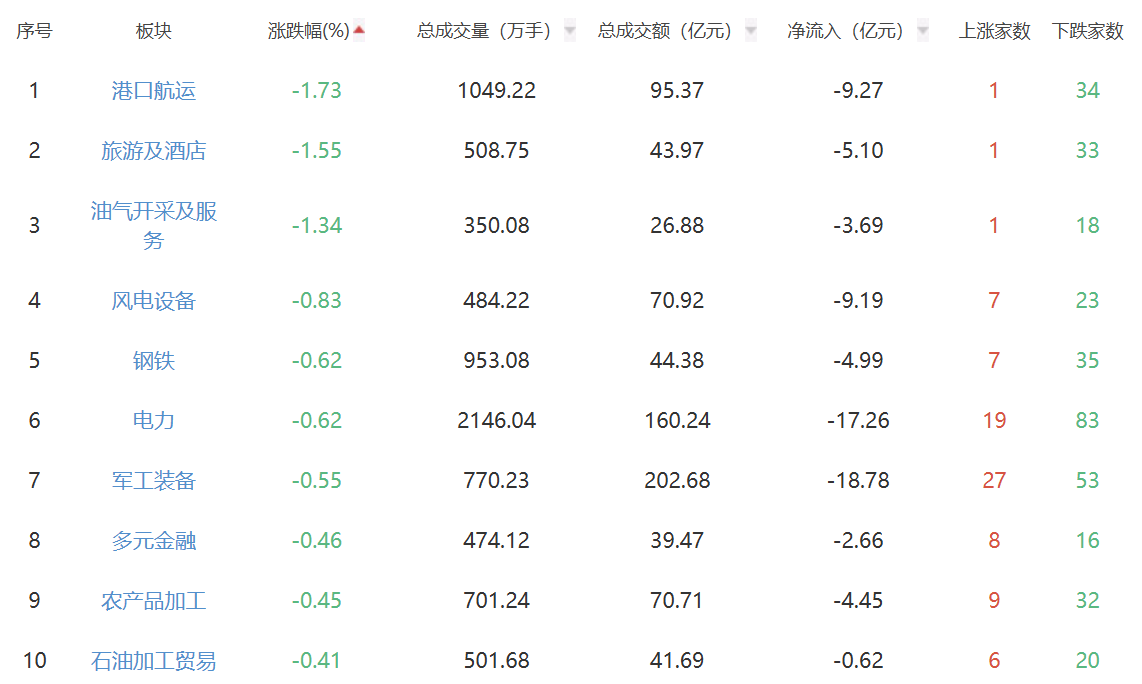Click the 下跌家数 column header
1142x684 pixels.
click(1087, 31)
